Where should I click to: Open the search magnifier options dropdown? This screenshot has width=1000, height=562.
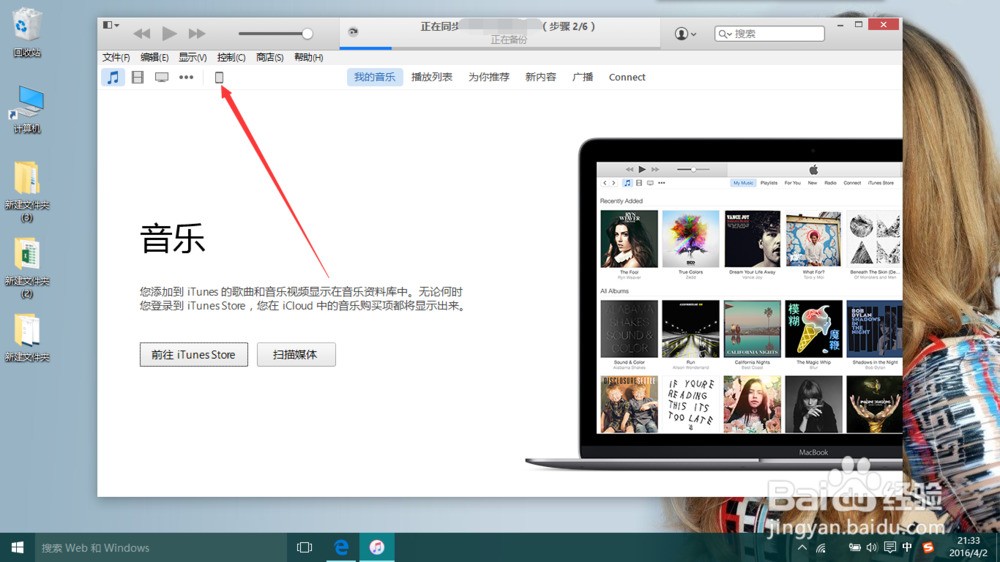coord(724,34)
